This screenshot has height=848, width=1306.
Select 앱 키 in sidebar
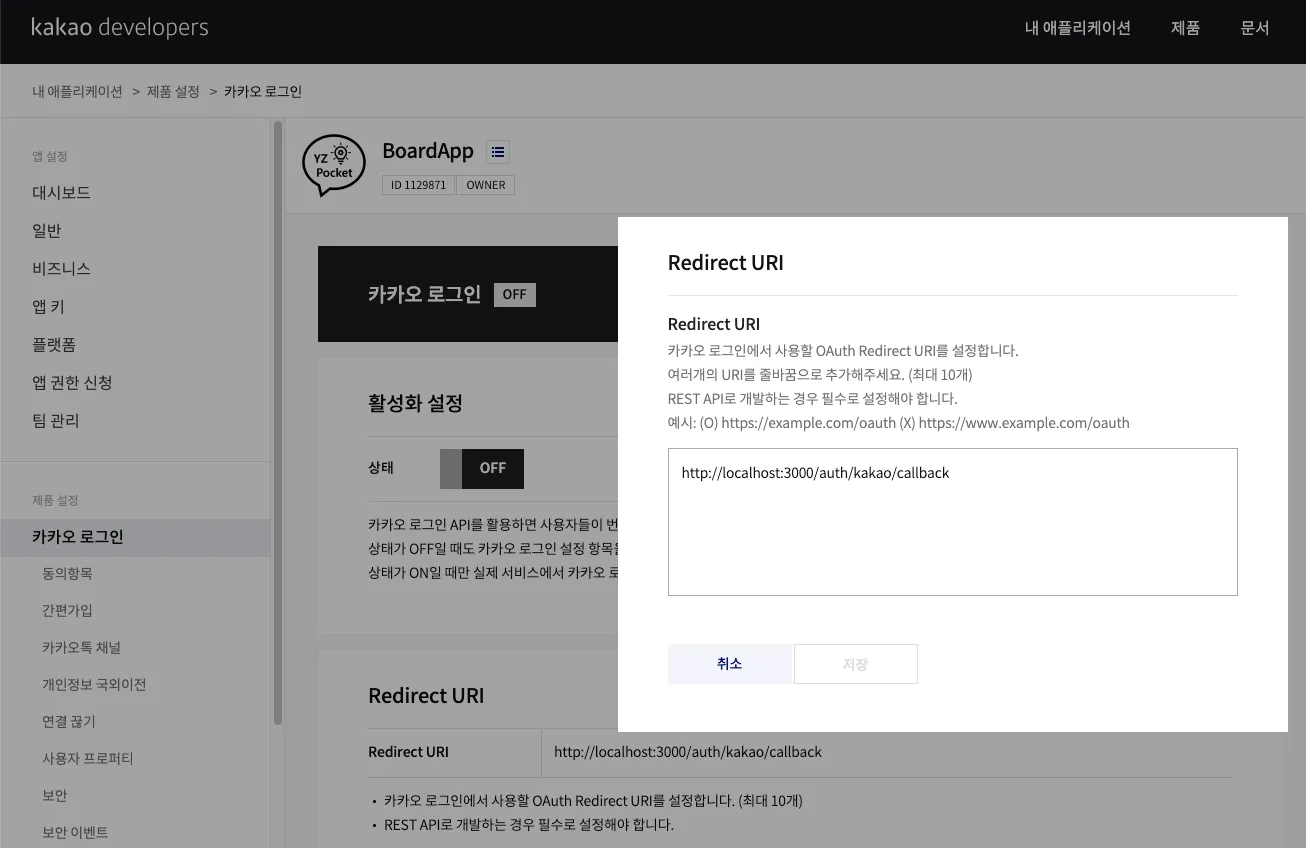[x=49, y=307]
